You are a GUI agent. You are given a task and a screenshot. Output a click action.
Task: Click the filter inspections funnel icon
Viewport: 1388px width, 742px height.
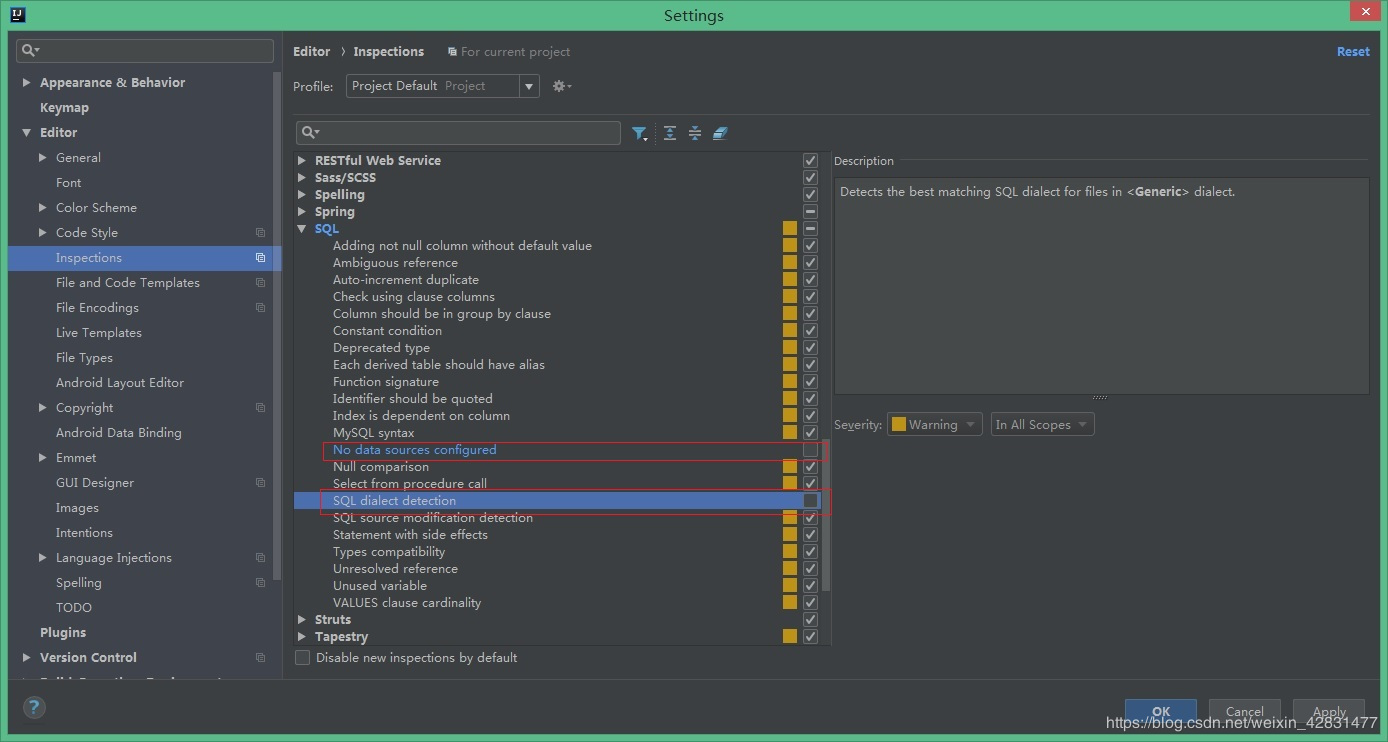[640, 133]
